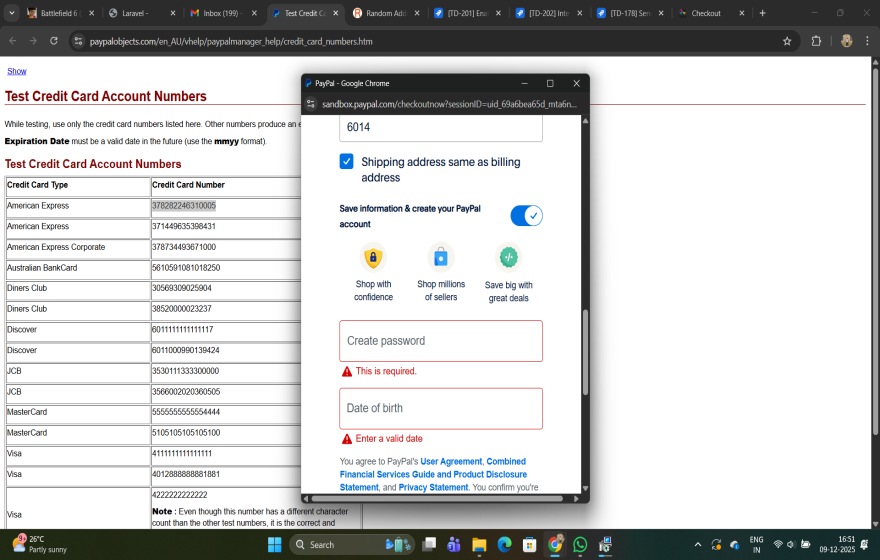Click the Shop with confidence shield icon
Image resolution: width=880 pixels, height=560 pixels.
tap(373, 258)
